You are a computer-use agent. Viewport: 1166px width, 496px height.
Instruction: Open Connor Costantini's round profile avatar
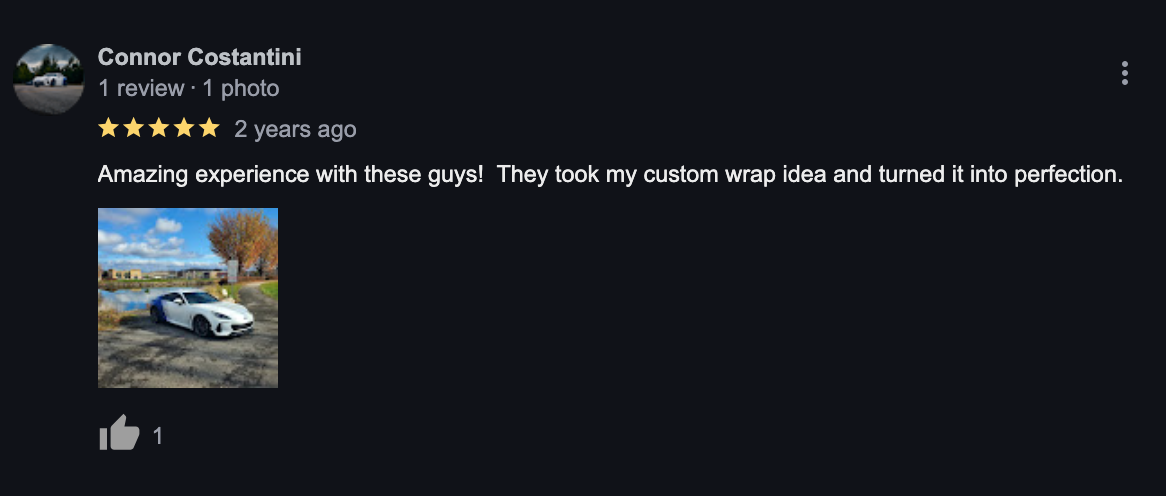(49, 79)
